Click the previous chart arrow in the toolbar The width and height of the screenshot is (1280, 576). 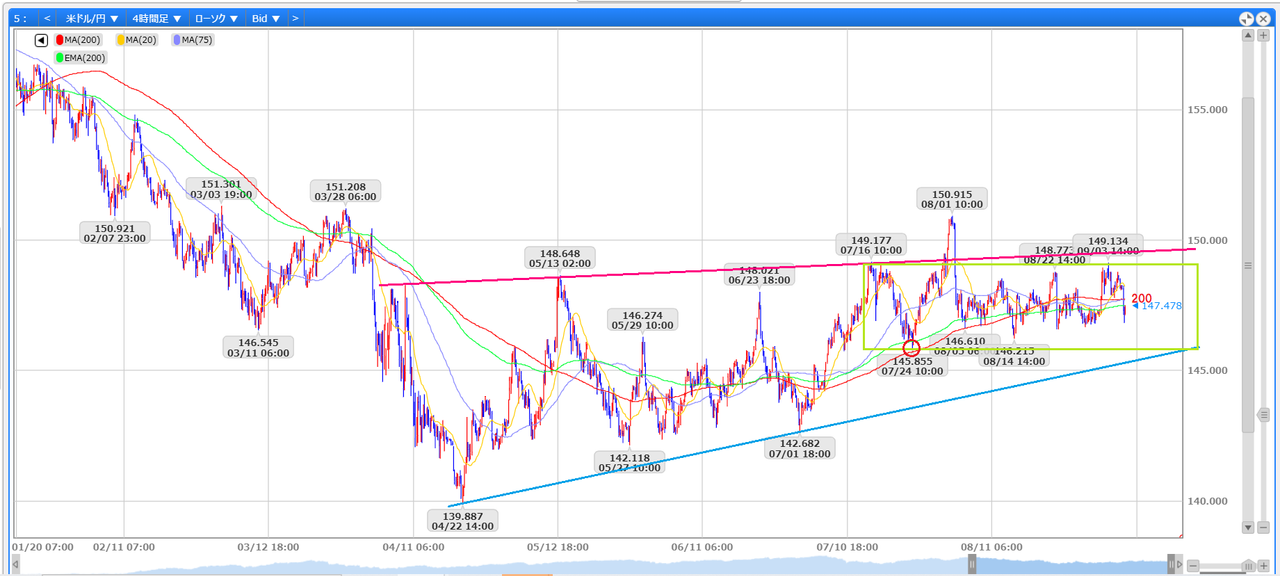(47, 18)
